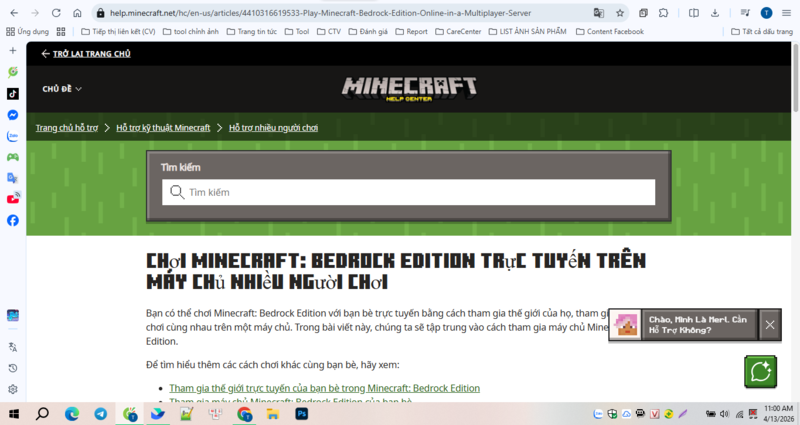Open the Content Facebook bookmark folder
The height and width of the screenshot is (425, 800).
(610, 32)
